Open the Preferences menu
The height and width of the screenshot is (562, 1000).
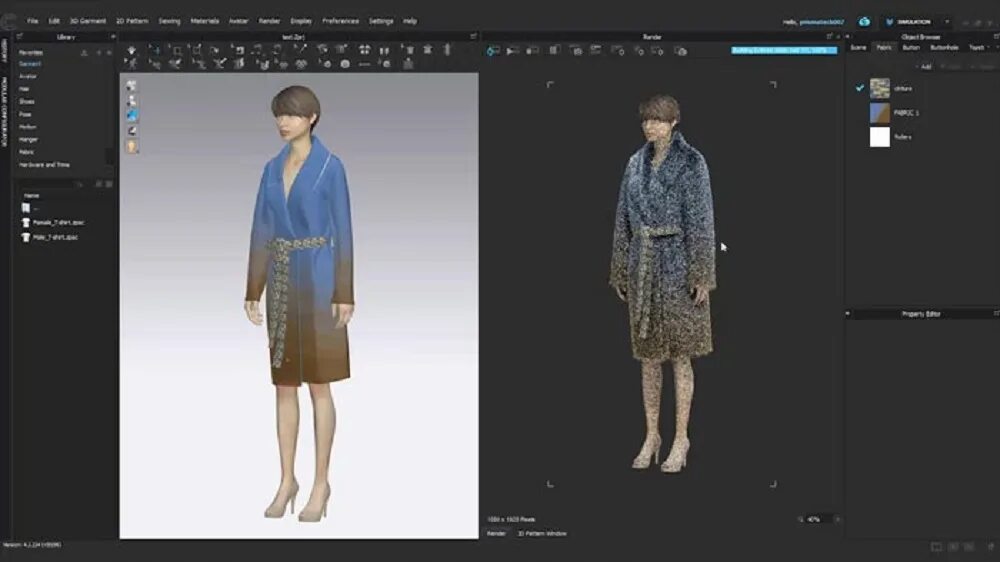[x=341, y=21]
